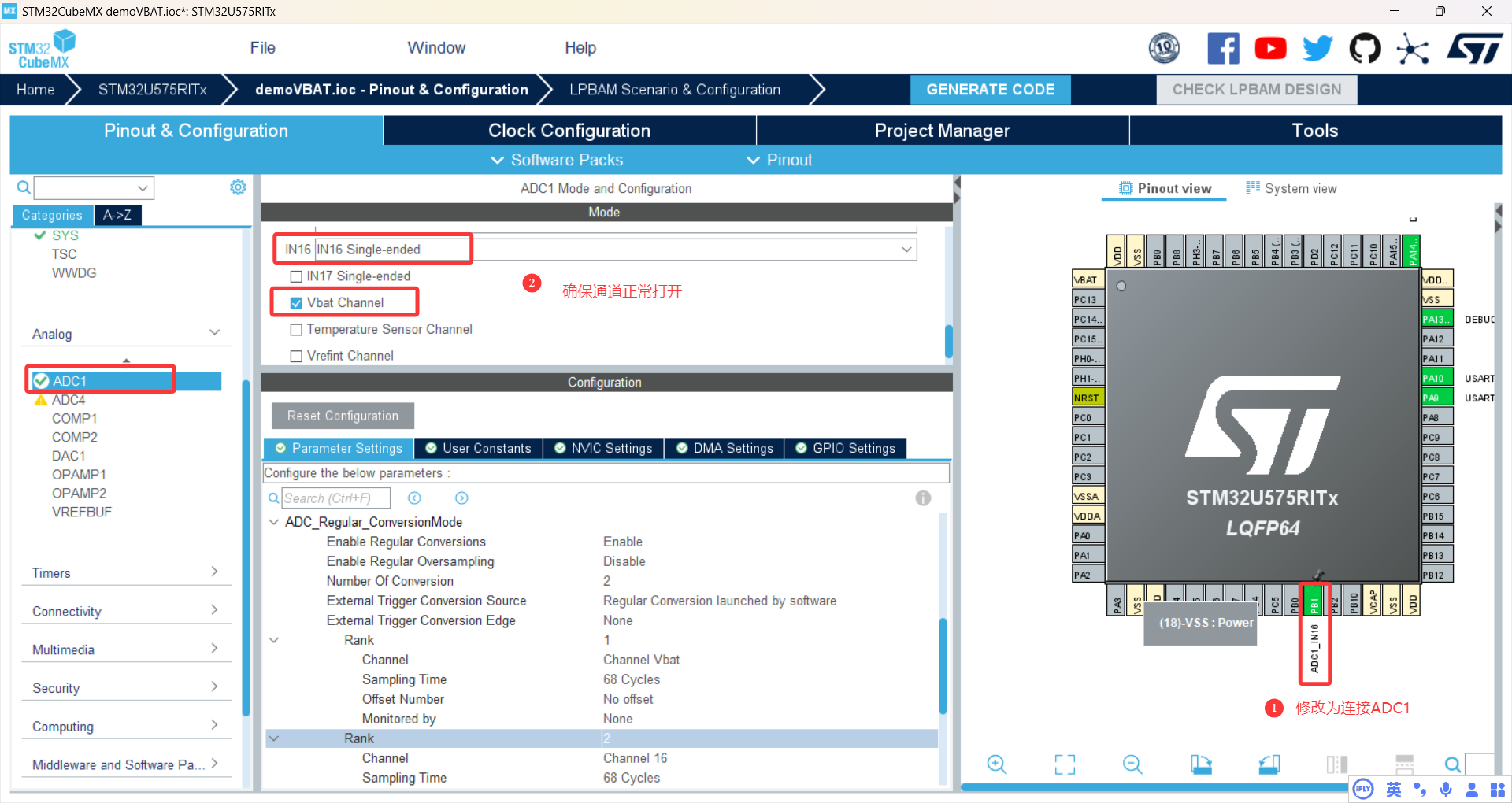Click the Mode panel vertical scrollbar
This screenshot has height=803, width=1512.
click(949, 342)
